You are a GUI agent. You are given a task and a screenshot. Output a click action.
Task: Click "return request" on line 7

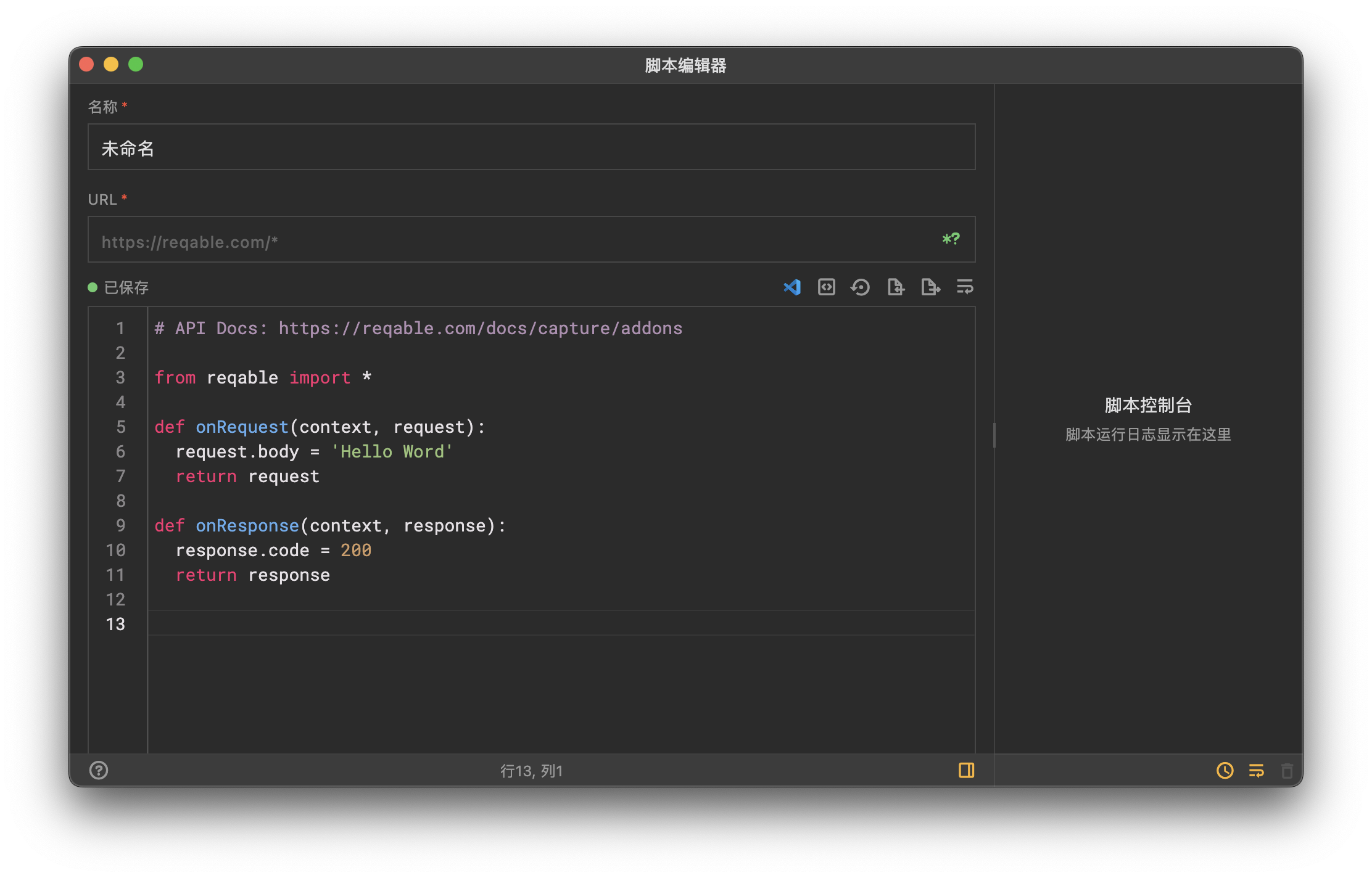(x=247, y=476)
